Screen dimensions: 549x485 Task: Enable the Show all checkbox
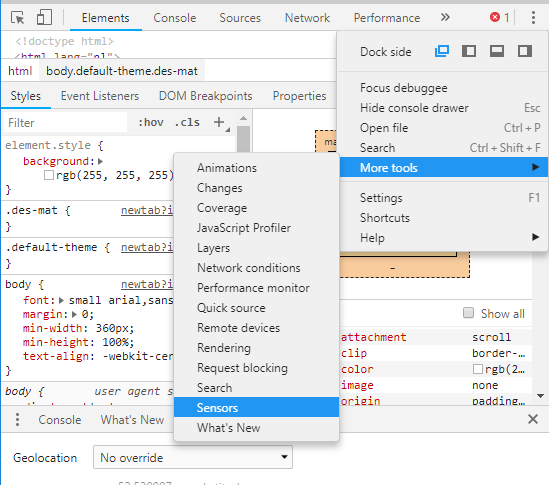tap(468, 313)
